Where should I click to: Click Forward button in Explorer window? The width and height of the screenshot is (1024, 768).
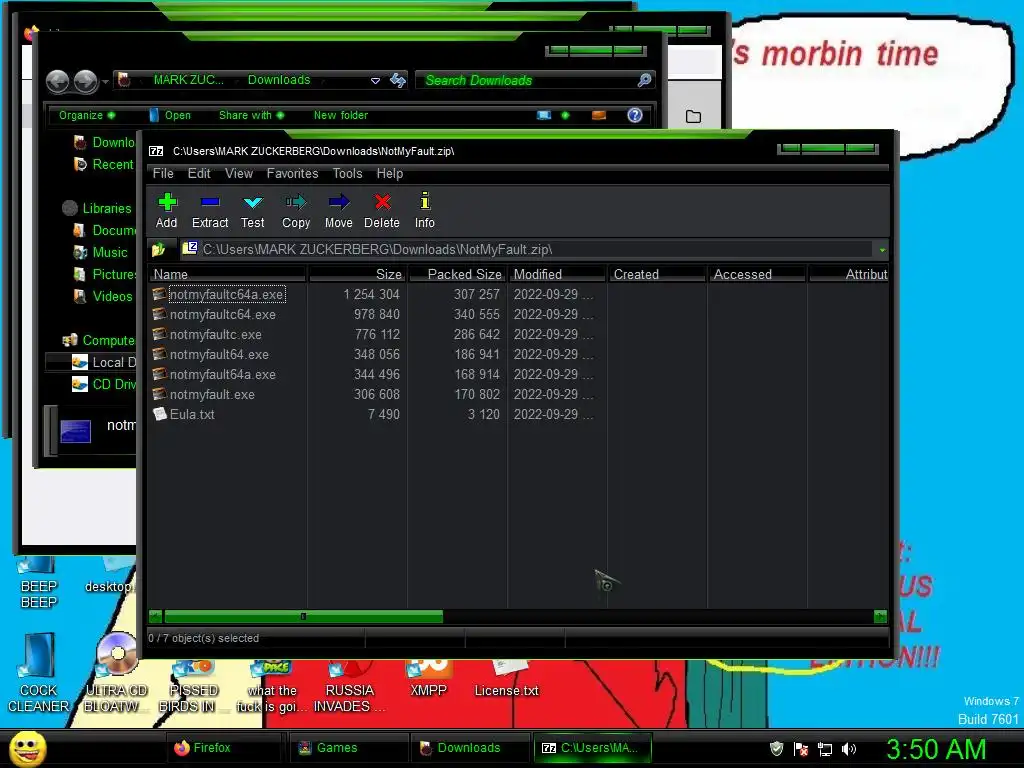click(86, 82)
